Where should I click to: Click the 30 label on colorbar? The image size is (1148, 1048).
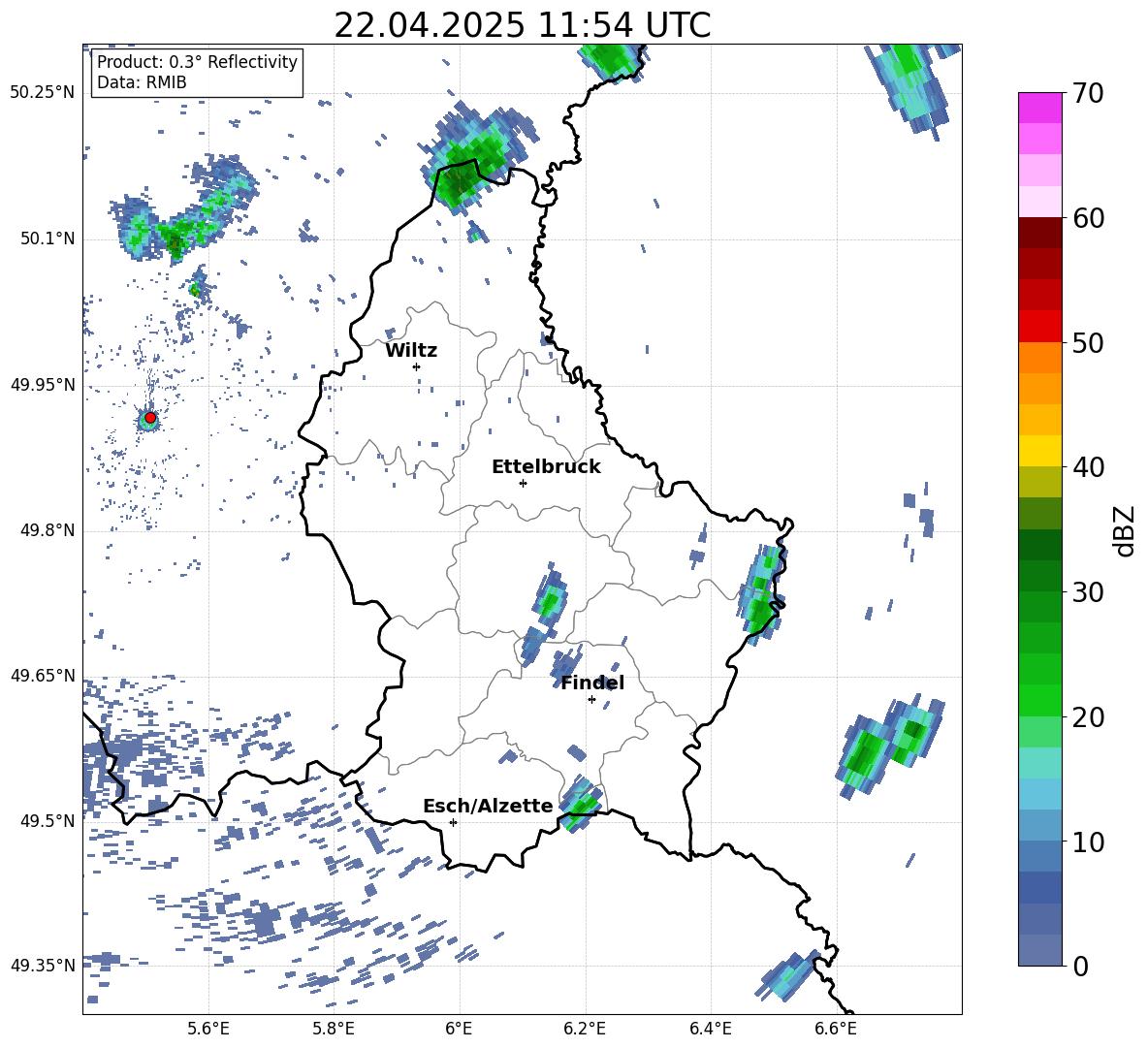tap(1089, 592)
